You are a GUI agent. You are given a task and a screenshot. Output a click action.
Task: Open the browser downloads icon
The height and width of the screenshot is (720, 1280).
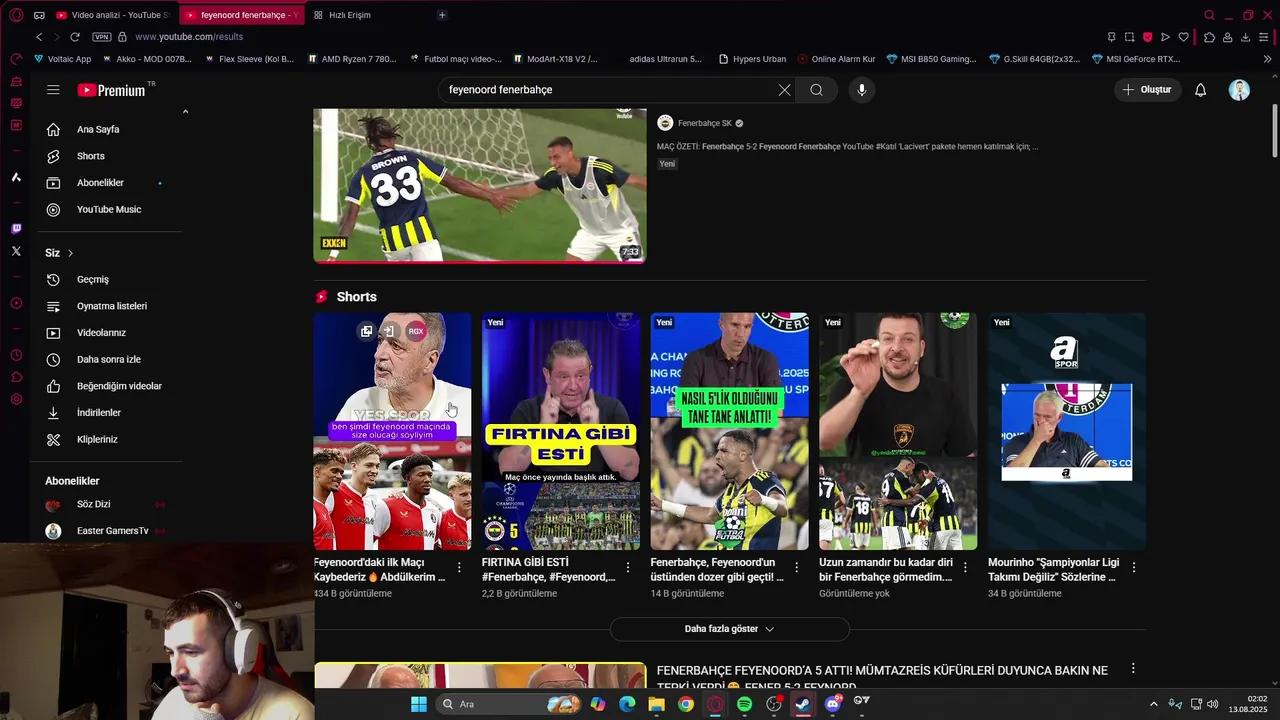coord(1245,37)
